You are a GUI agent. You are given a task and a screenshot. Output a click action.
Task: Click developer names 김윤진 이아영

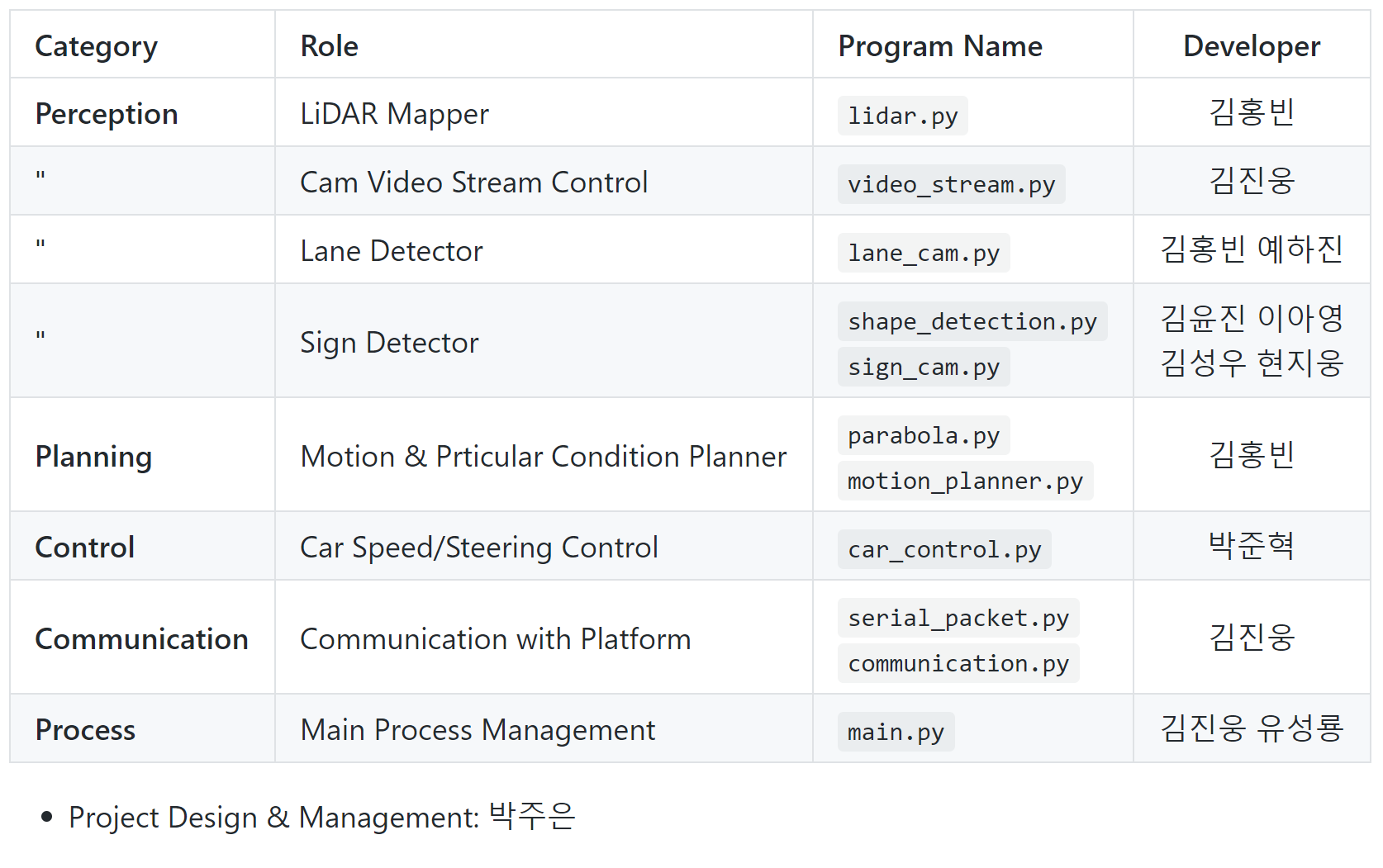click(1252, 318)
